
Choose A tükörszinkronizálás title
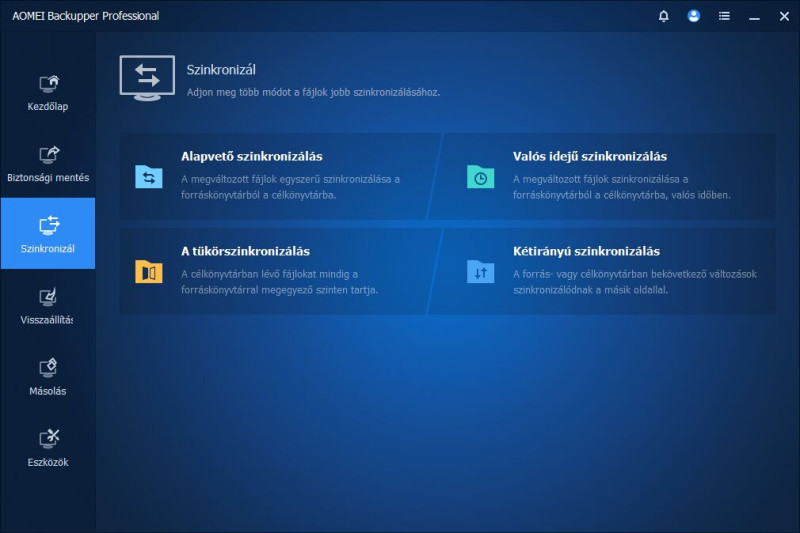click(245, 251)
